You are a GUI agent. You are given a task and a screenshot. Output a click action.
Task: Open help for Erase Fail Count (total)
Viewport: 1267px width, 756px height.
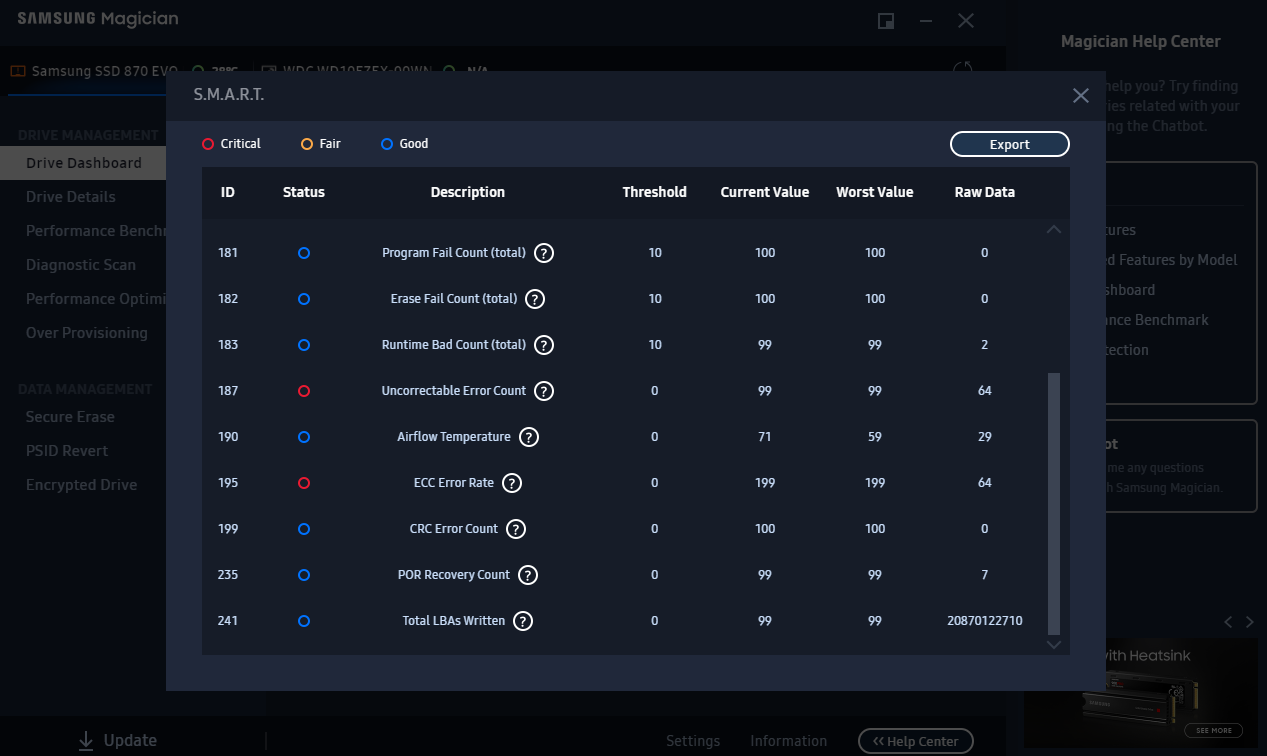point(535,299)
